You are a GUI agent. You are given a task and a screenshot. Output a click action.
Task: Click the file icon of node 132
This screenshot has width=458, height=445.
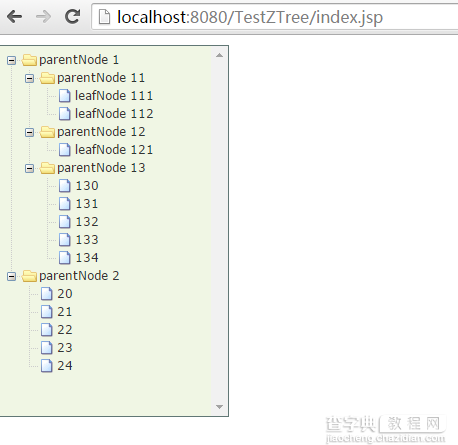click(65, 222)
